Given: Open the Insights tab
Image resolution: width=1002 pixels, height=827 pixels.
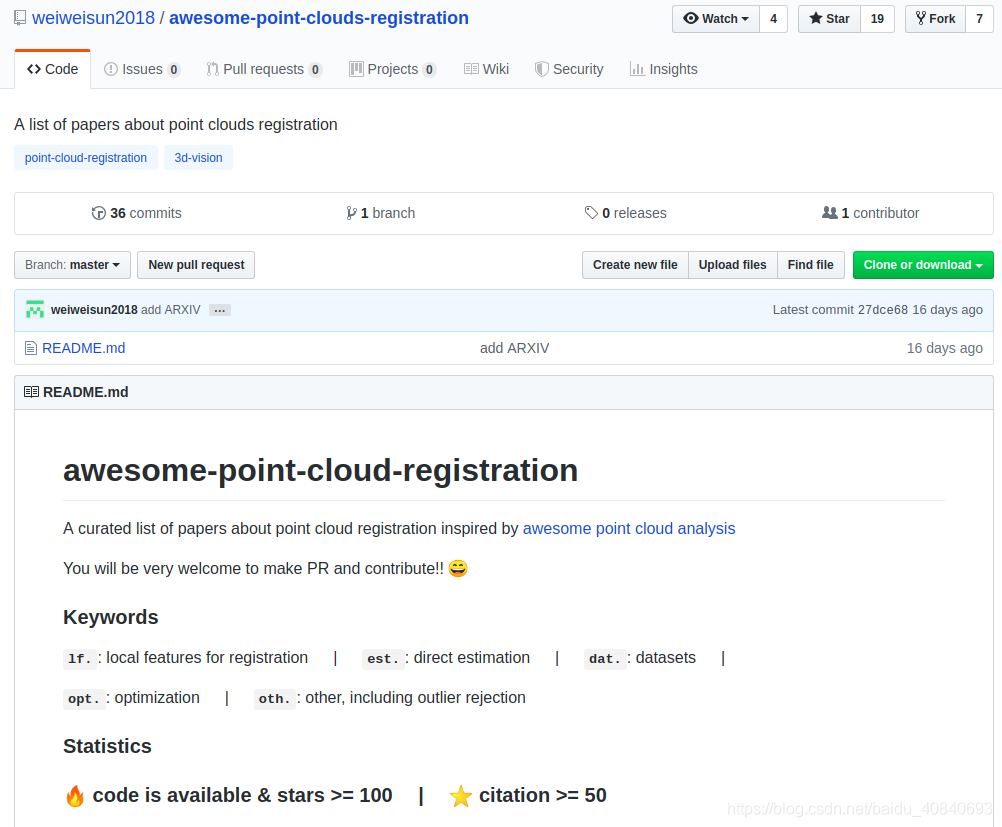Looking at the screenshot, I should click(663, 69).
